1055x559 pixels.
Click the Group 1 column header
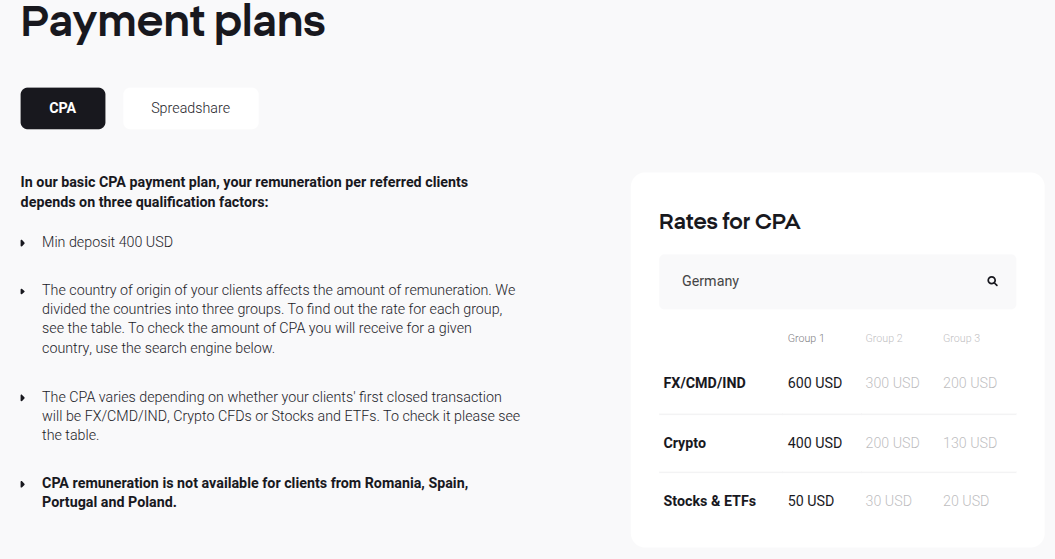(805, 338)
